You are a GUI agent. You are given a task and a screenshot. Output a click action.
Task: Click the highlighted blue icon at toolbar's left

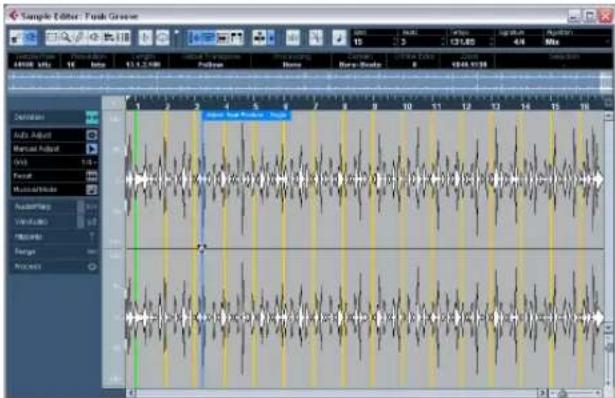[30, 38]
